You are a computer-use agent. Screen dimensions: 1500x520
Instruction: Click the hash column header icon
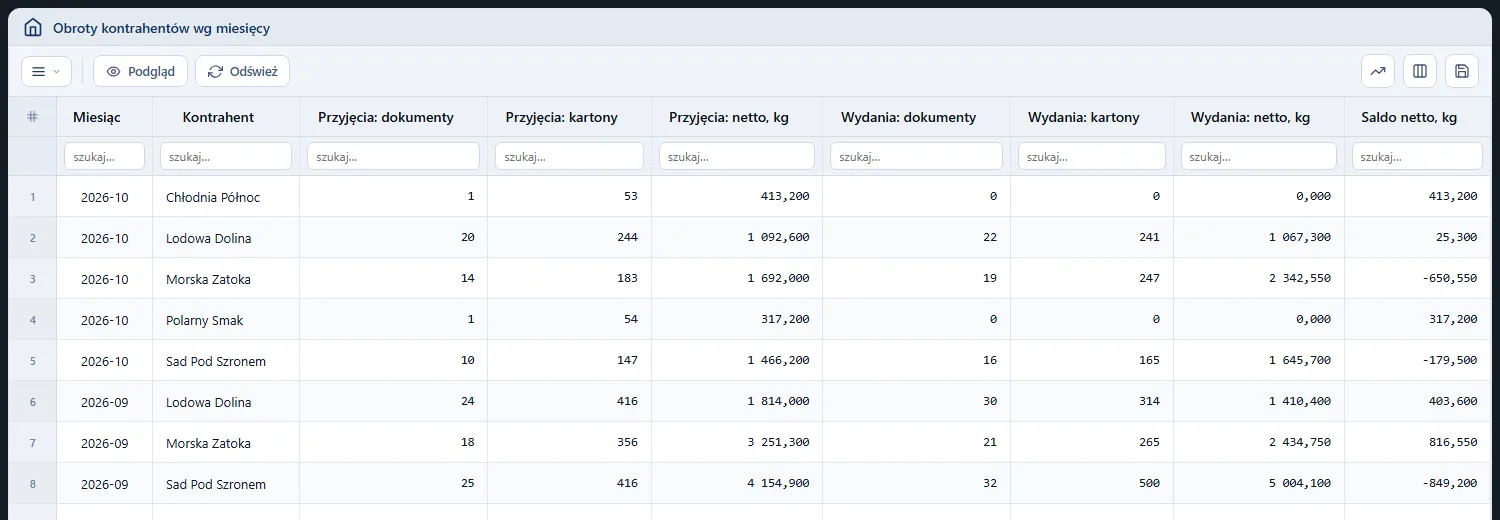(32, 117)
